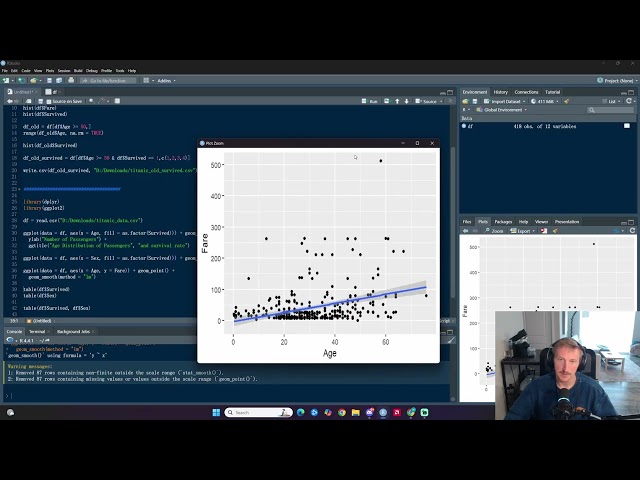The width and height of the screenshot is (640, 480).
Task: Switch to the df data viewer tab
Action: (x=52, y=92)
